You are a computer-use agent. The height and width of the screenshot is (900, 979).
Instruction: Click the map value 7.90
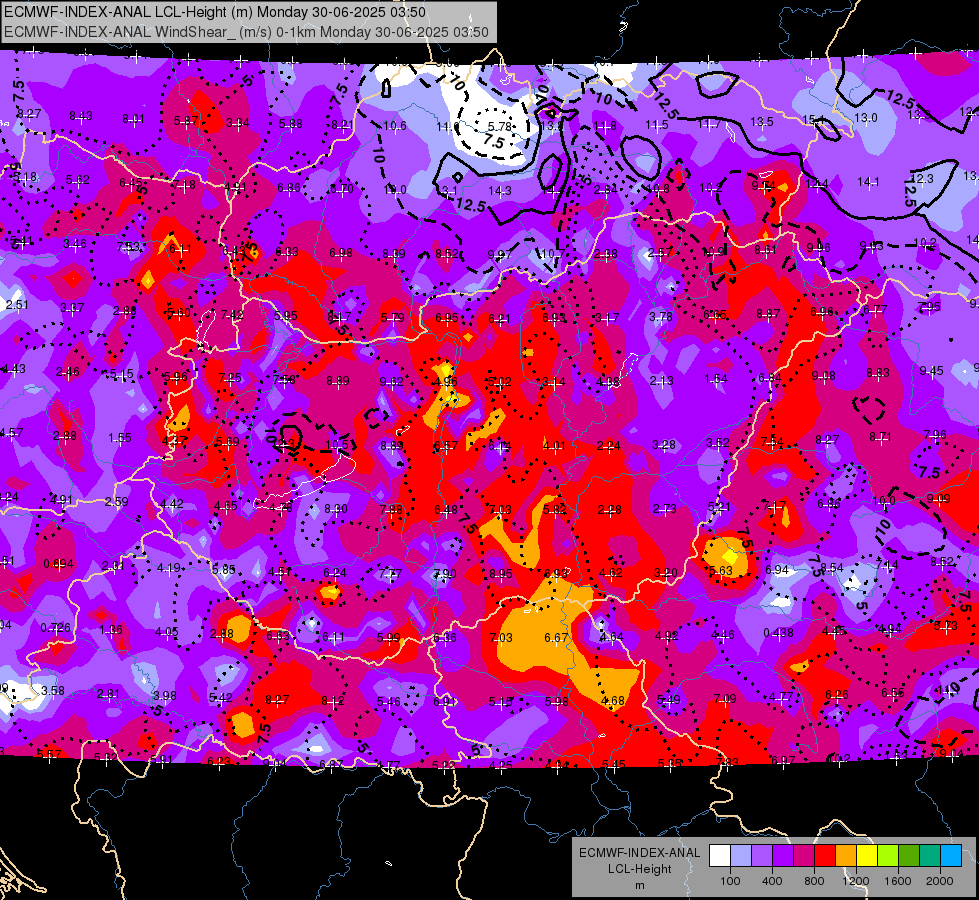pyautogui.click(x=445, y=573)
